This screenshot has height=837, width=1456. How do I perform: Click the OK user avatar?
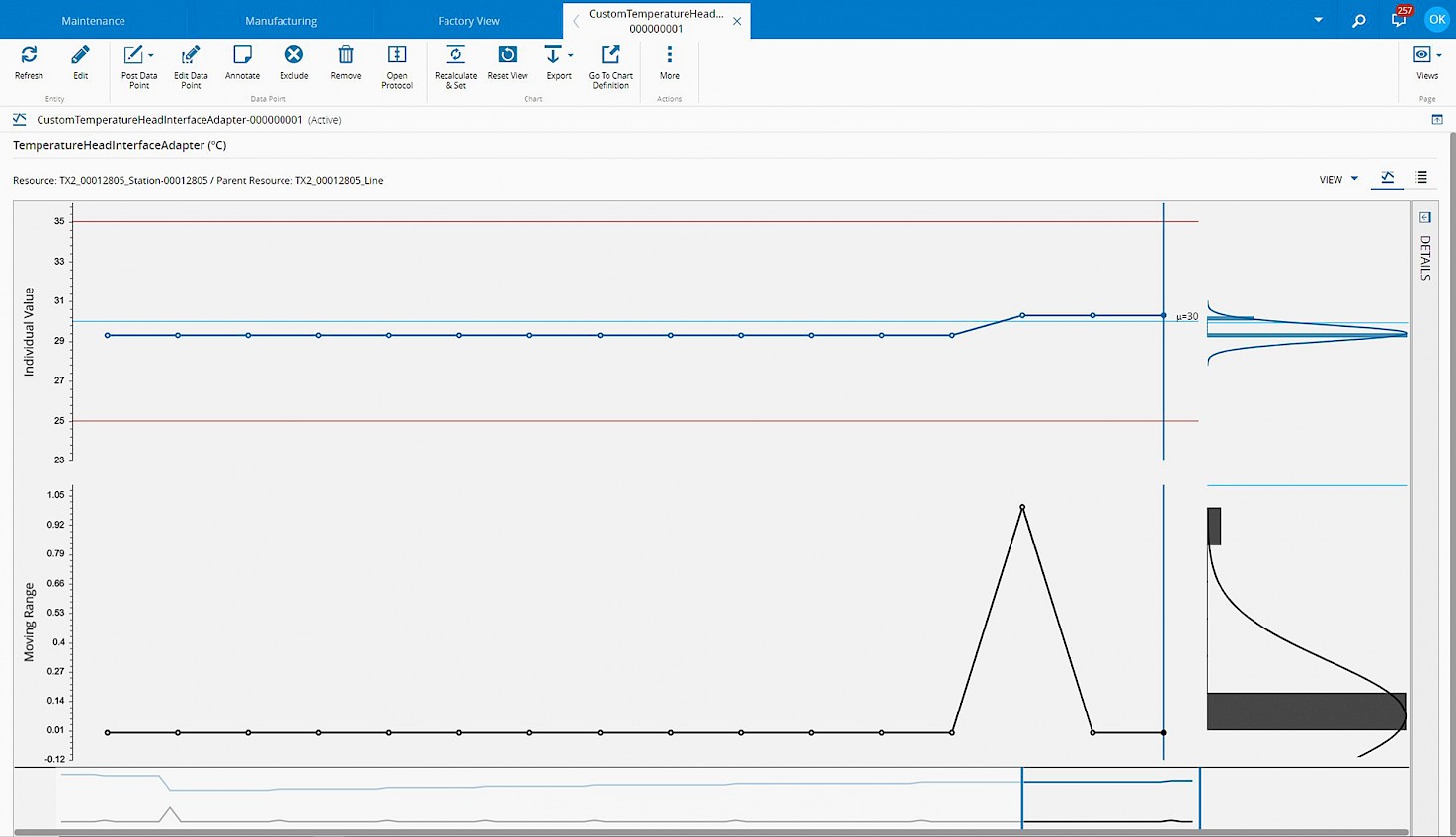tap(1437, 19)
